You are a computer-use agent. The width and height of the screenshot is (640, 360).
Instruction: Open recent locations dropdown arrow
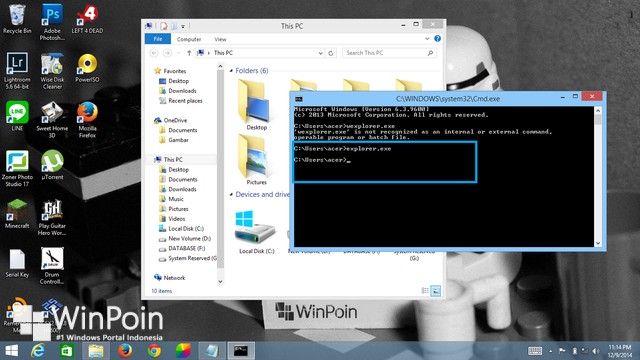coord(178,53)
